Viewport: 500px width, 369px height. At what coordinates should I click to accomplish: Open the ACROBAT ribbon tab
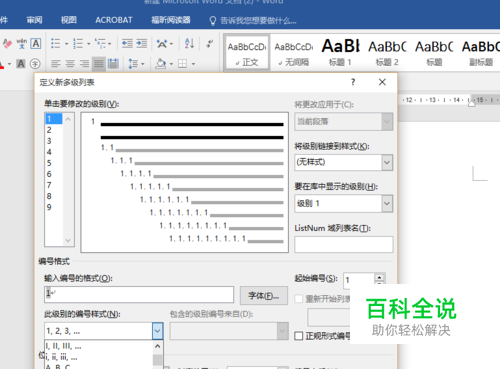pos(114,20)
